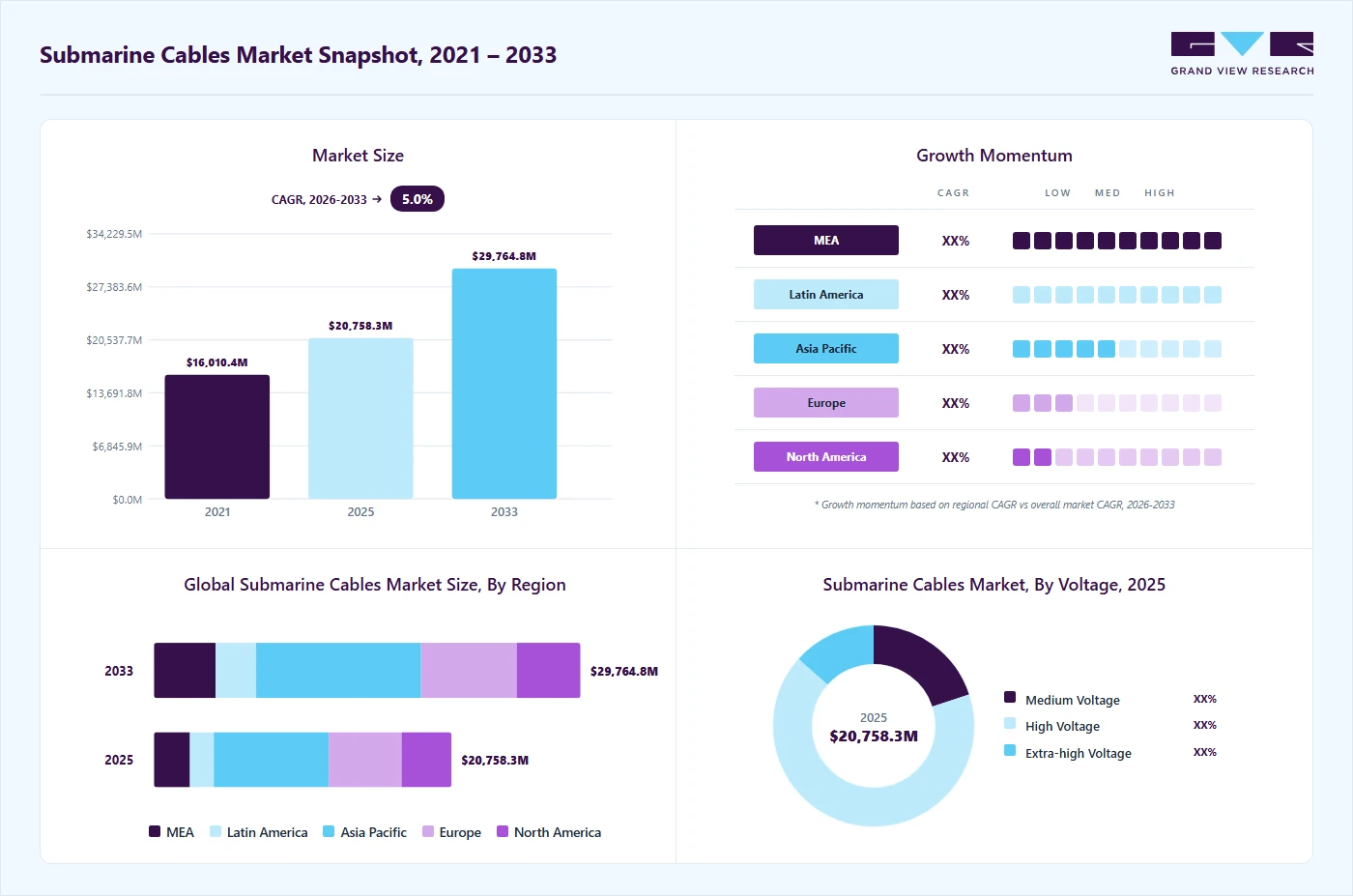Click High Voltage legend swatch
1353x896 pixels.
tap(1010, 723)
